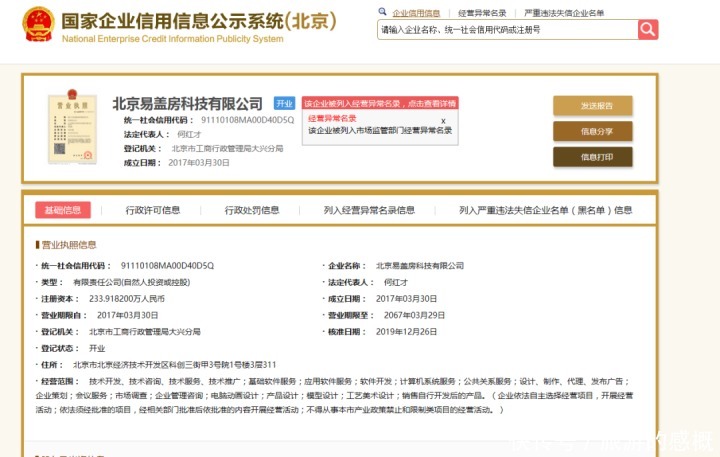Close the 经营异常名录 popup with x
This screenshot has height=457, width=720.
443,121
